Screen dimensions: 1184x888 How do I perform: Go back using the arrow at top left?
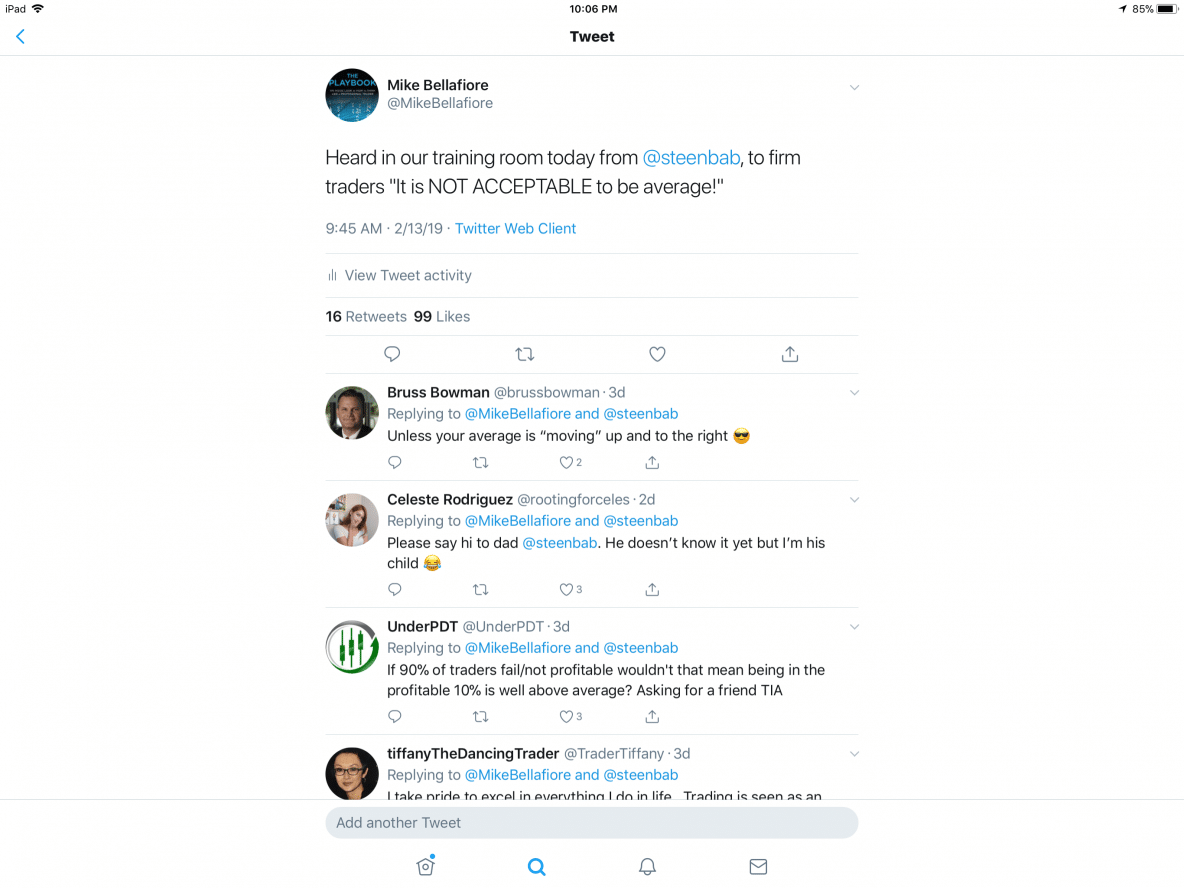pyautogui.click(x=20, y=36)
